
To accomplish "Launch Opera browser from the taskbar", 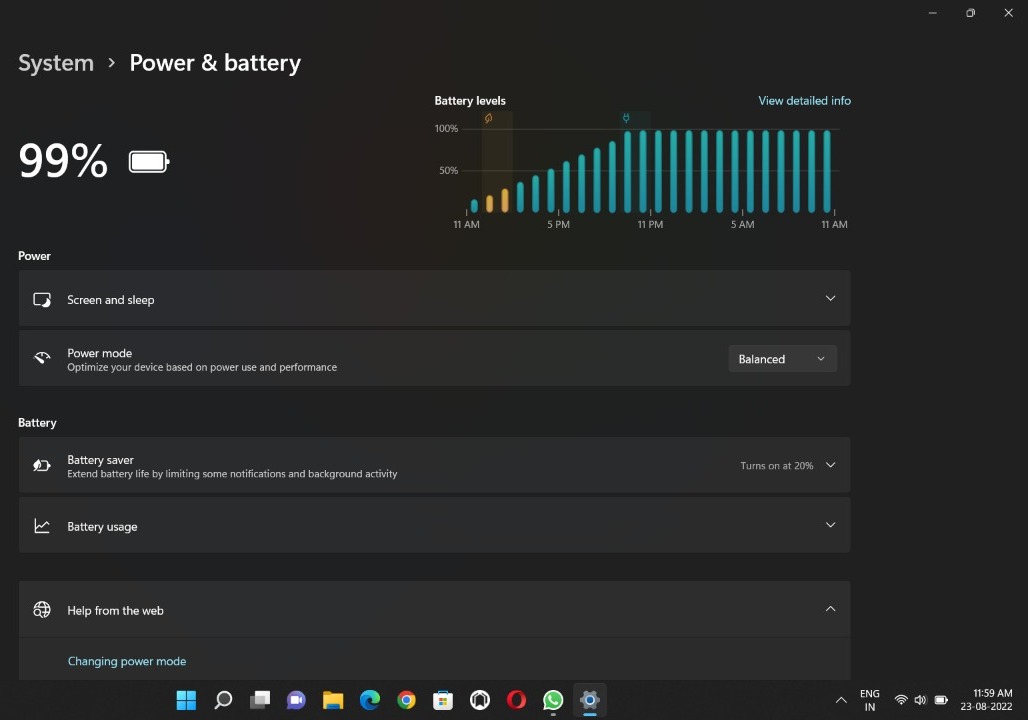I will (516, 700).
